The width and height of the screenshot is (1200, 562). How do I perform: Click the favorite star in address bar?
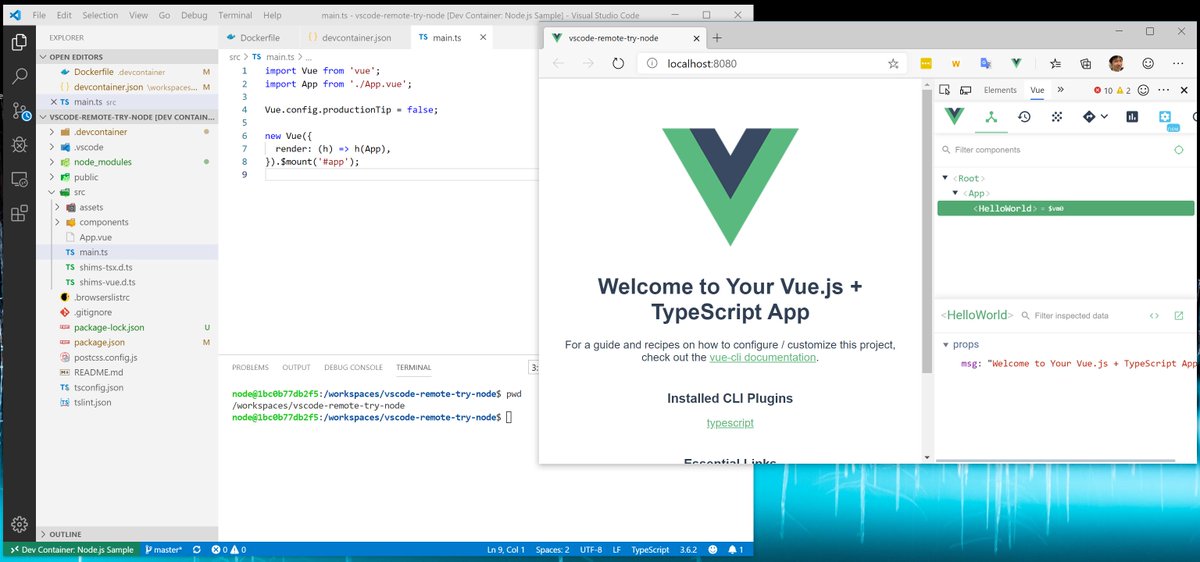(x=893, y=63)
